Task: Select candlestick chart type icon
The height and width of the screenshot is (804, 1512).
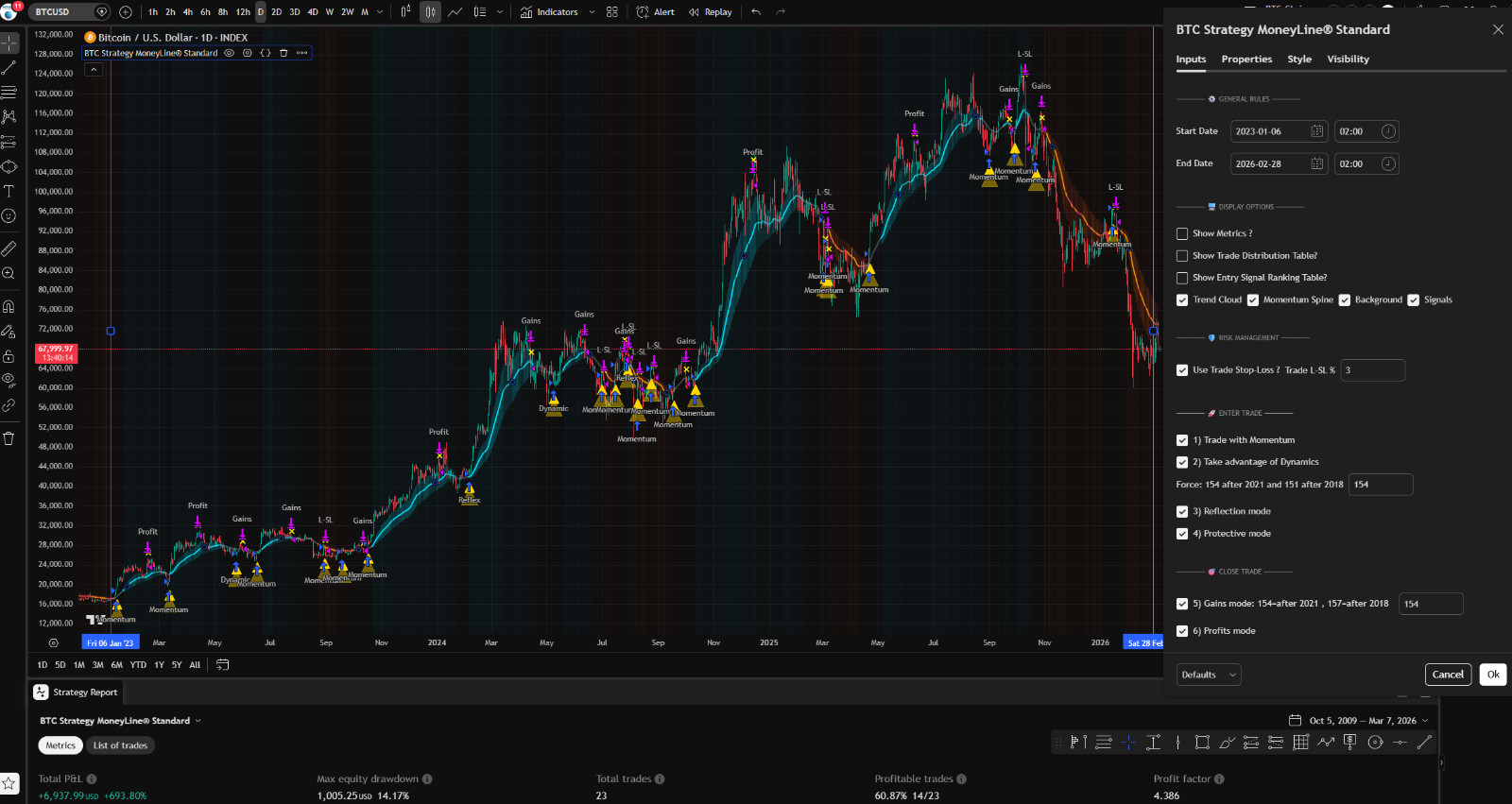Action: pos(430,12)
